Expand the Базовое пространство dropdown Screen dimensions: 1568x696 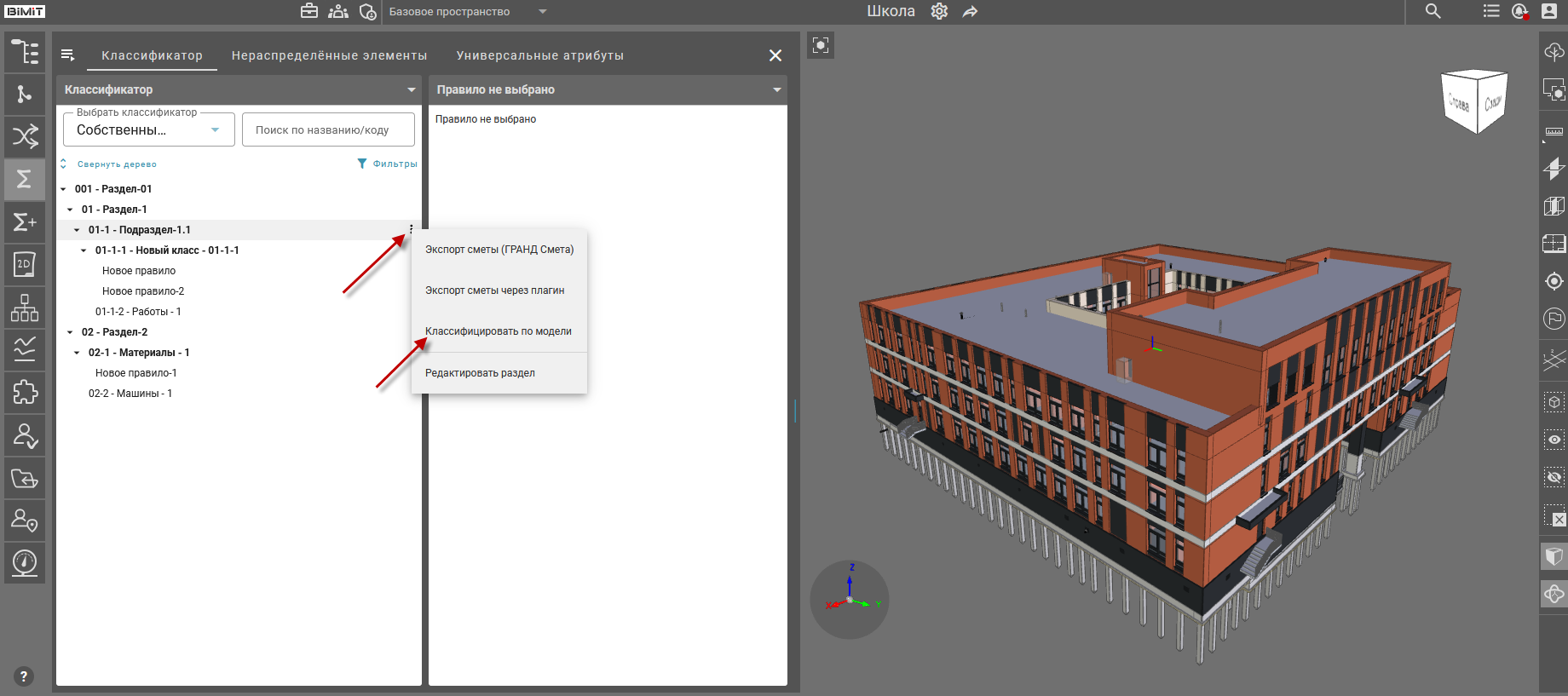543,12
